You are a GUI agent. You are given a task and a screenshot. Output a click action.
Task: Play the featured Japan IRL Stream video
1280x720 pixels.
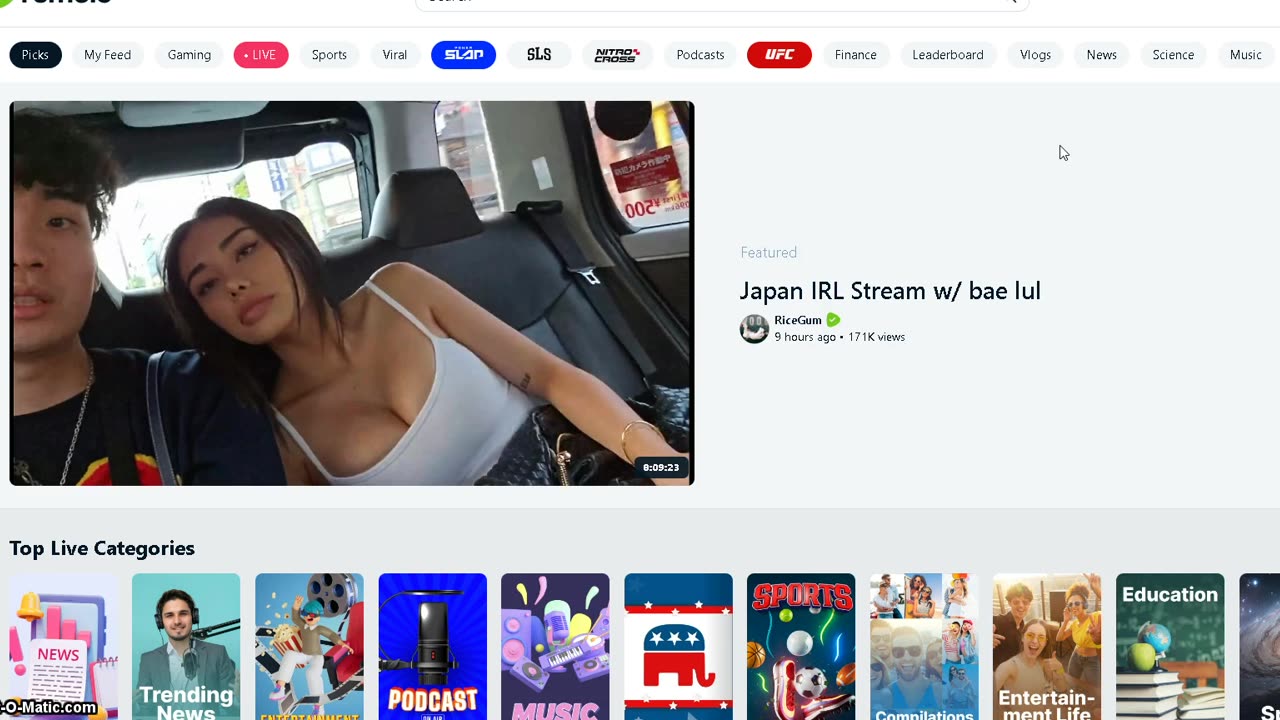(x=352, y=293)
